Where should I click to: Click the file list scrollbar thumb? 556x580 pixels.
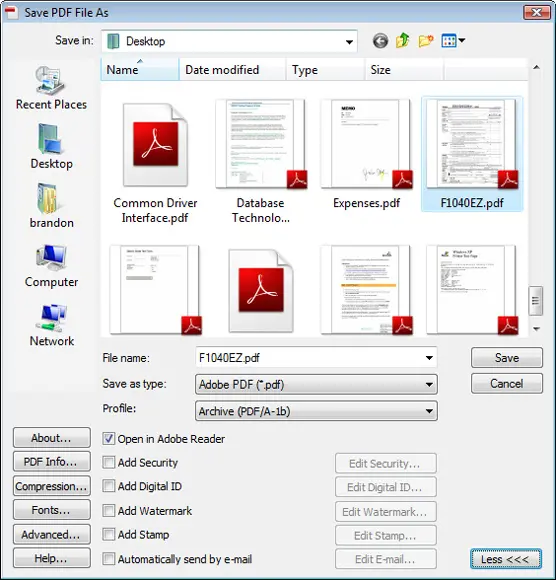point(535,301)
